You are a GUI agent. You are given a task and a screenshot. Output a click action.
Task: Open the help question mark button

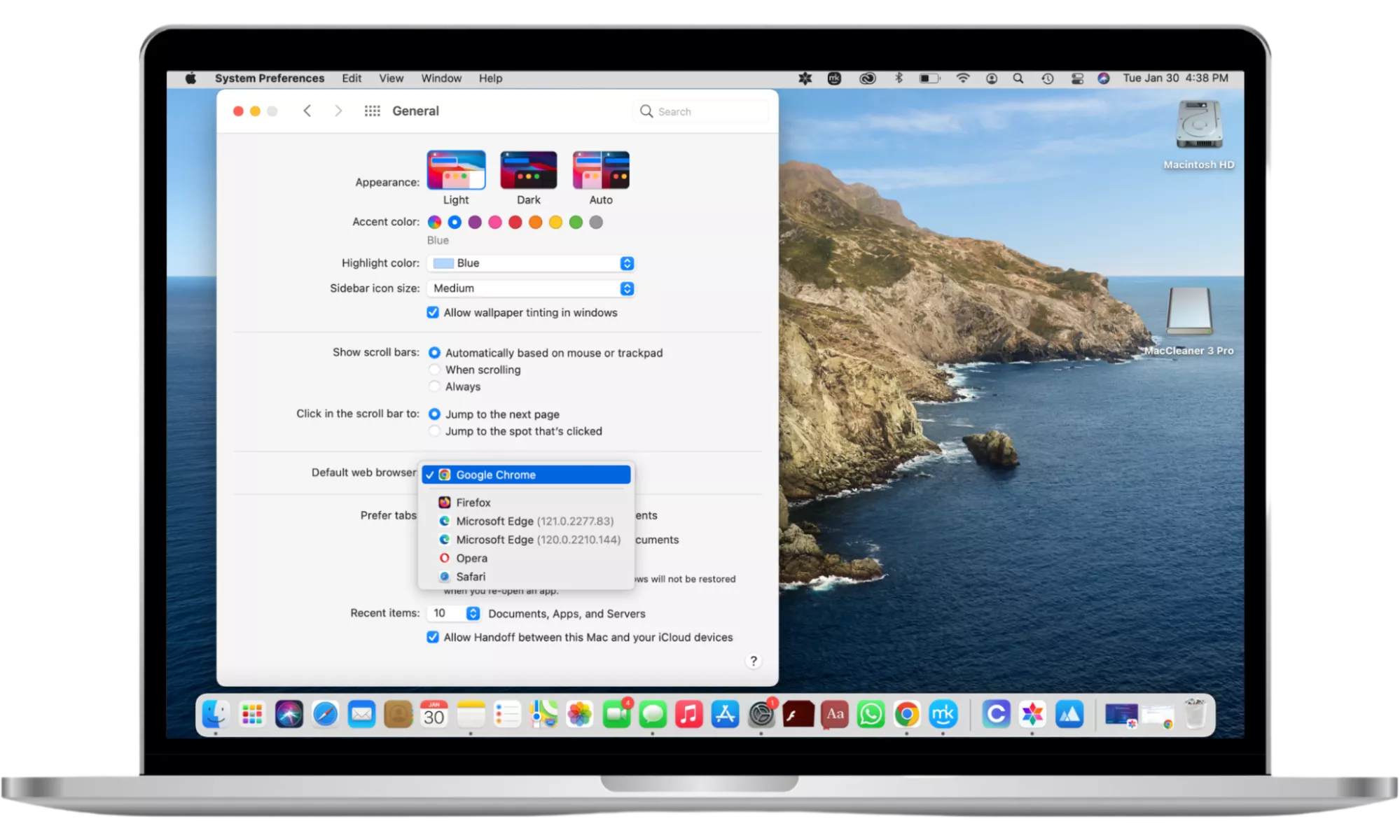[x=753, y=661]
